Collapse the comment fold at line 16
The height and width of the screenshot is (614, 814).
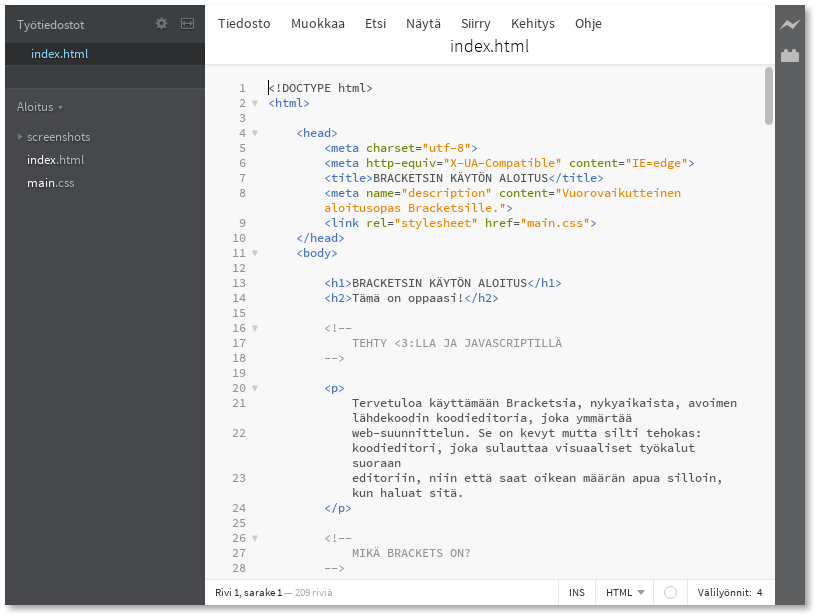pos(254,328)
